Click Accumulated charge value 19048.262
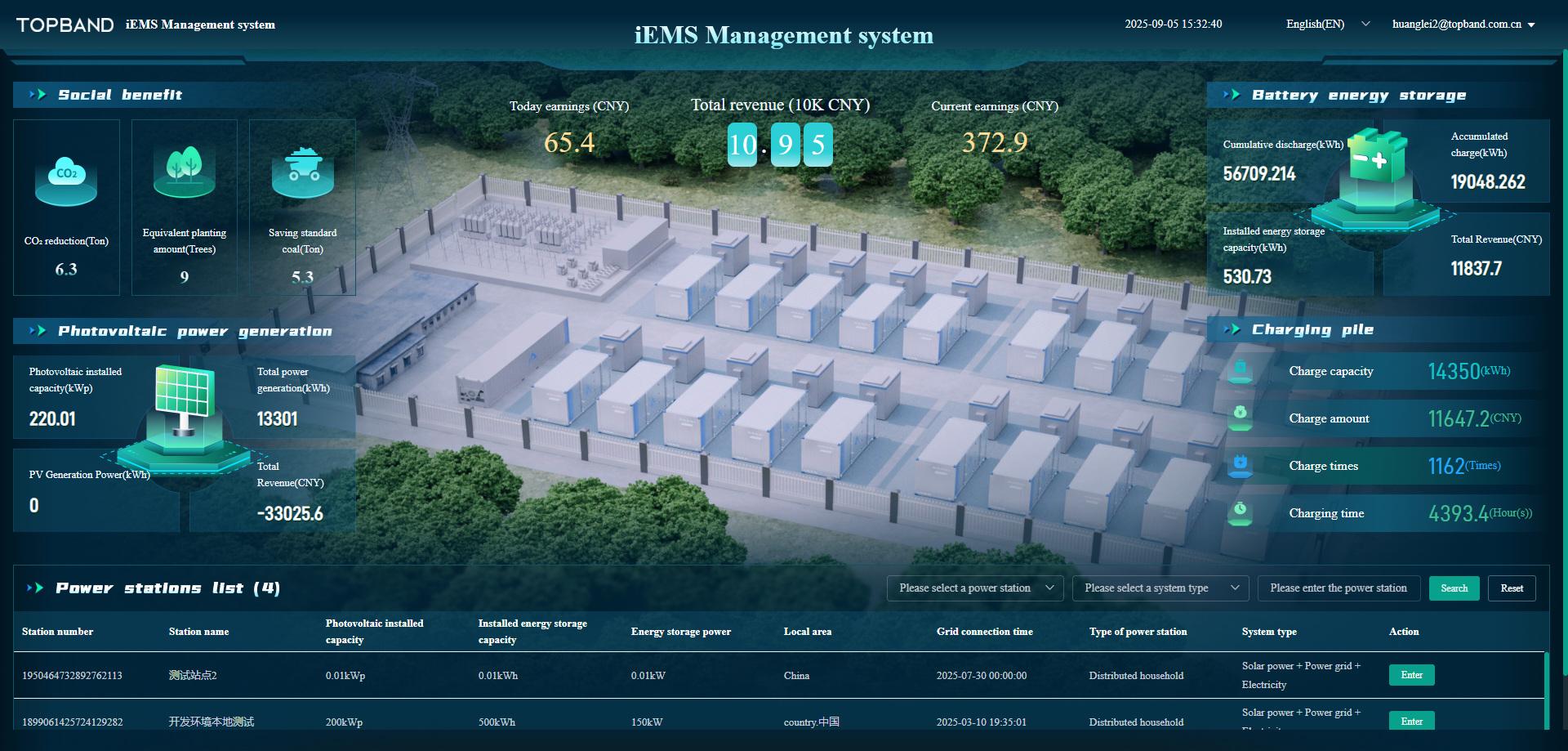The image size is (1568, 751). (x=1487, y=182)
